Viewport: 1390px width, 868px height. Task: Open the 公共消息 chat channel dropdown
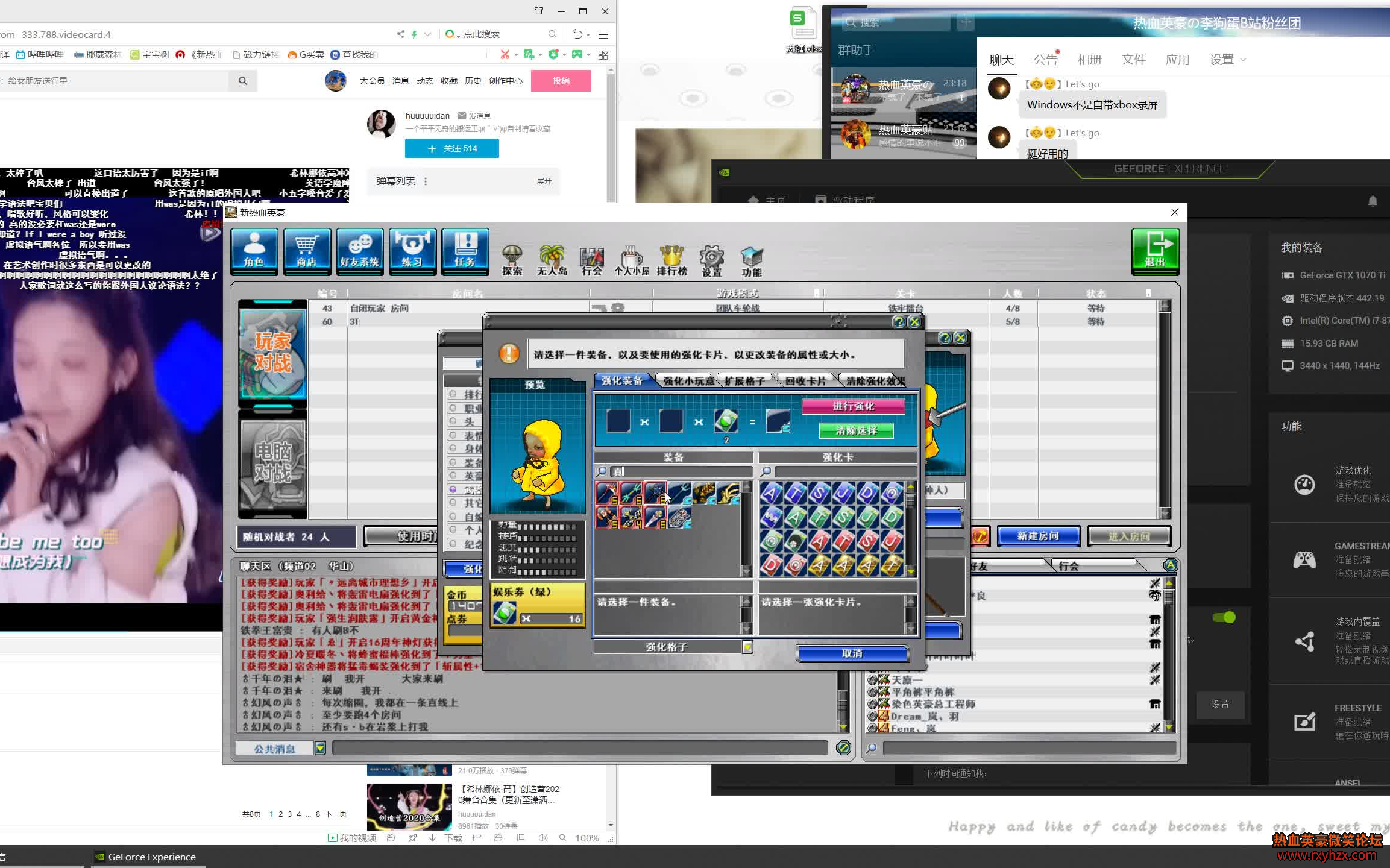[320, 748]
